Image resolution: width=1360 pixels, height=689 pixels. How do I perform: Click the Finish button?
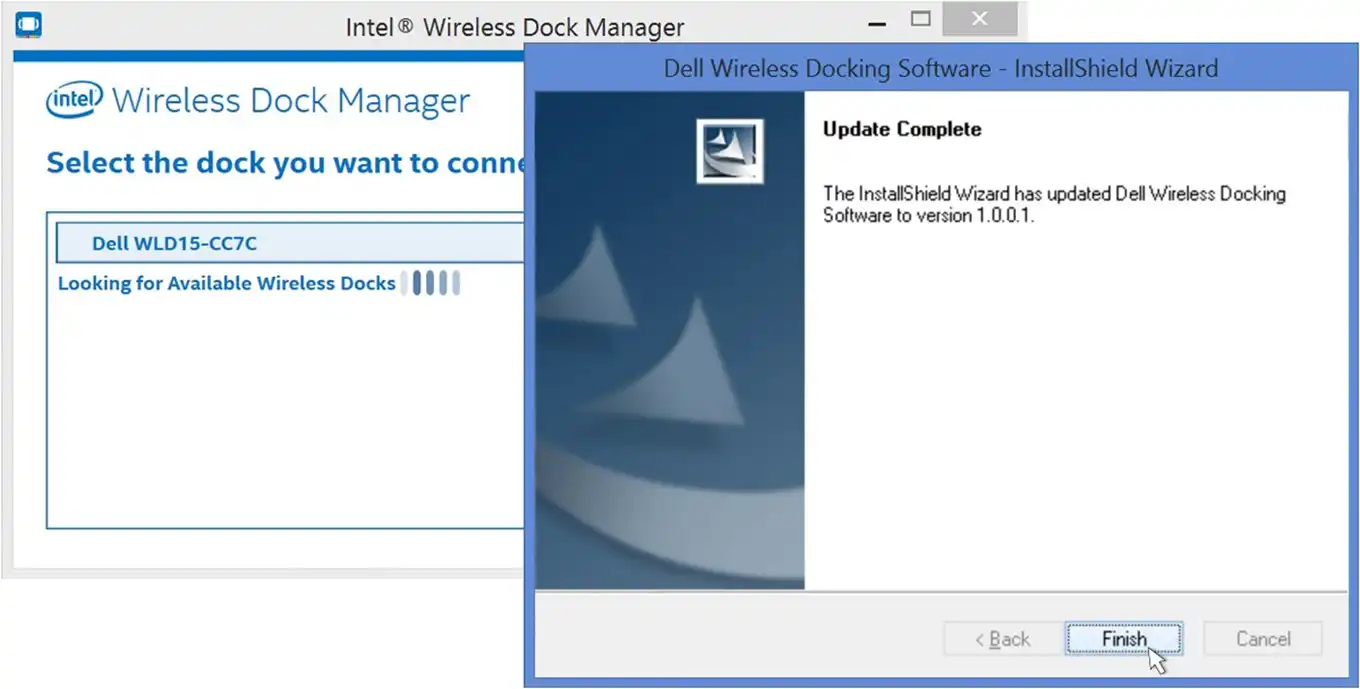pyautogui.click(x=1123, y=639)
